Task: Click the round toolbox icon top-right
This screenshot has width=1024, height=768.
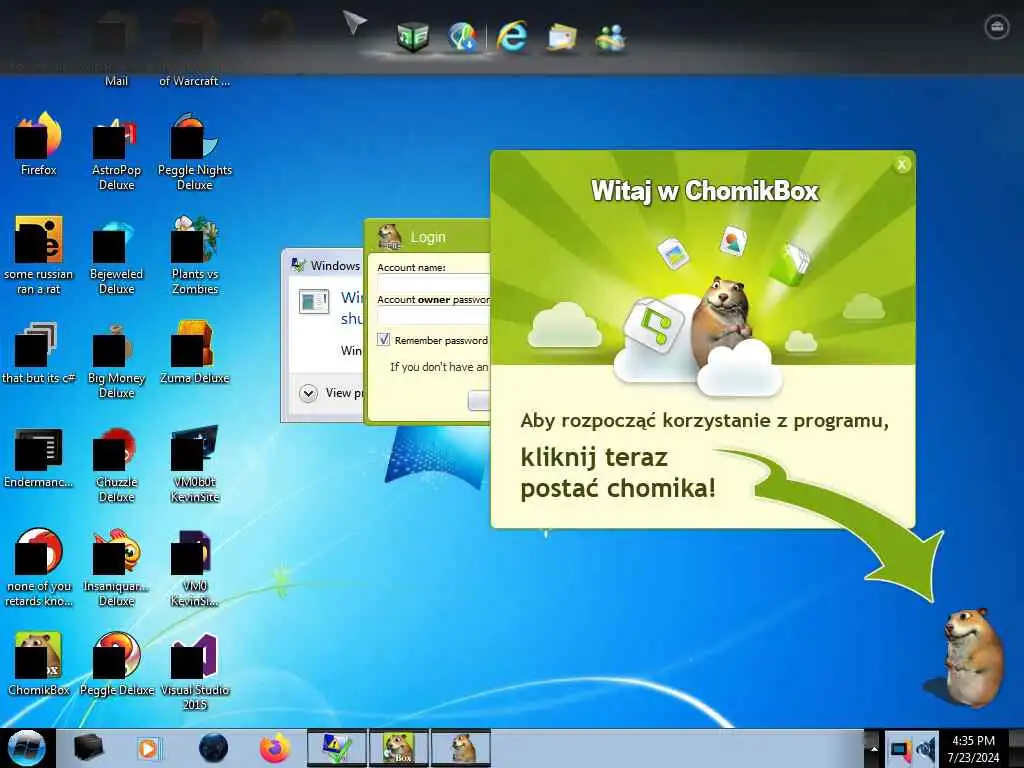Action: coord(997,27)
